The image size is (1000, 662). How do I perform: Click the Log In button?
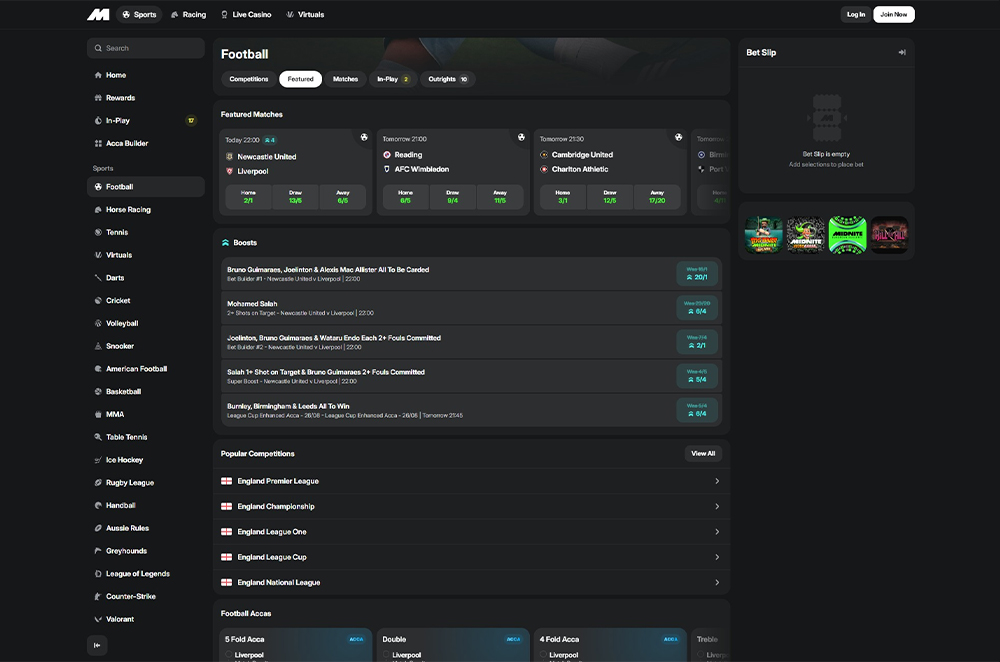pos(856,15)
